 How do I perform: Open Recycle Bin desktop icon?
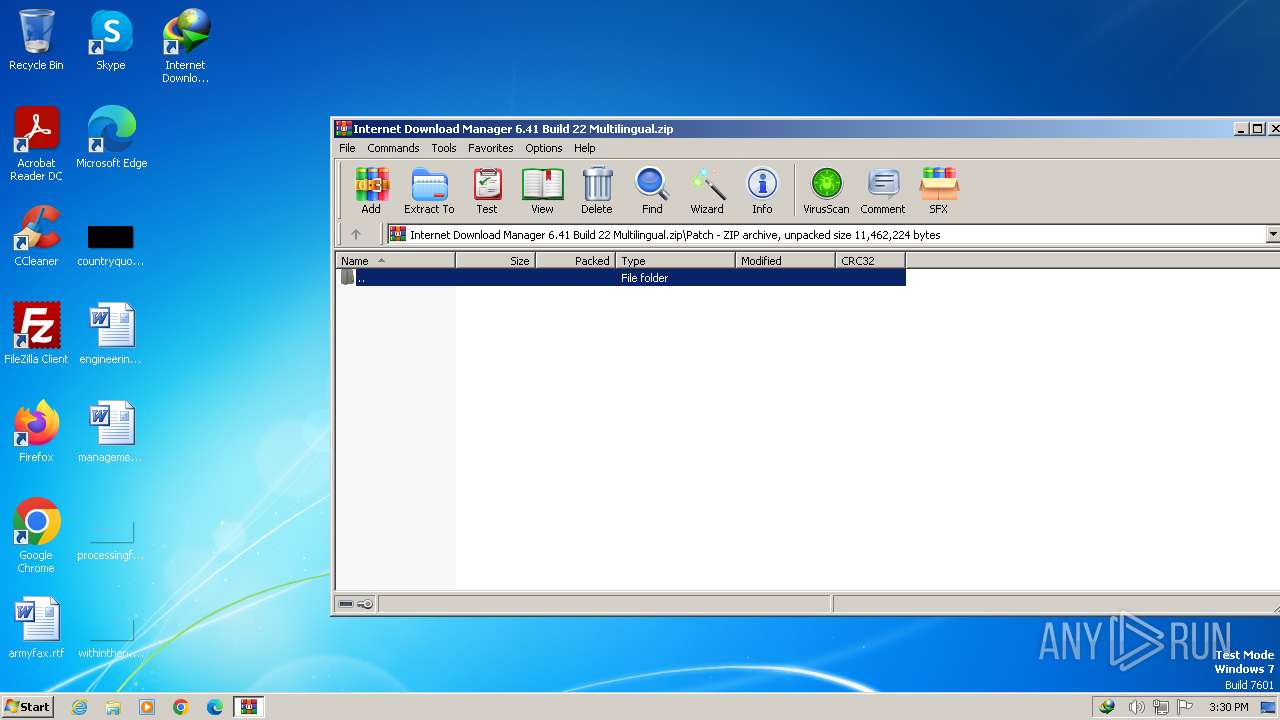tap(36, 40)
